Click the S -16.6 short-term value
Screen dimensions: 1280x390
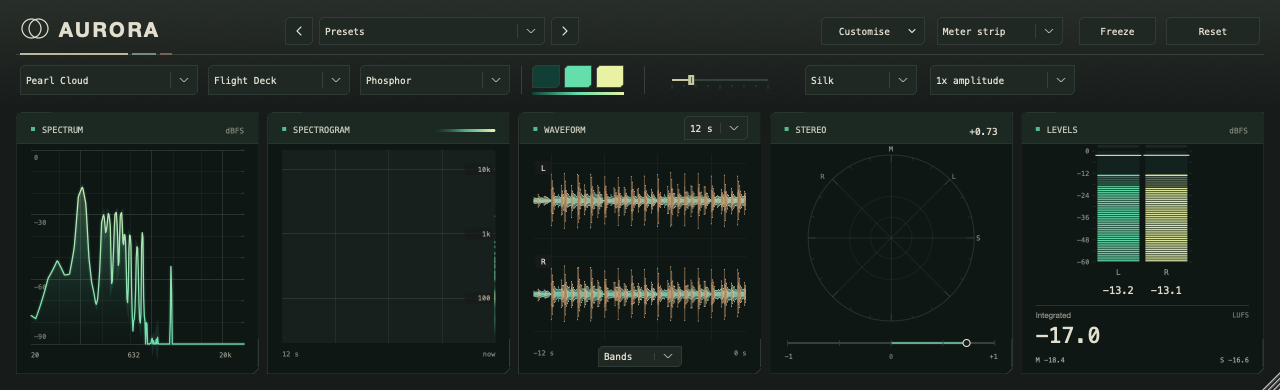point(1233,360)
